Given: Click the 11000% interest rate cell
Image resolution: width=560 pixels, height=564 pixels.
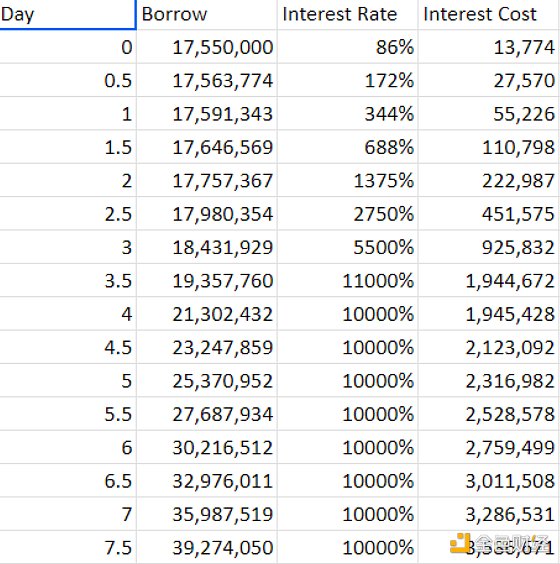Looking at the screenshot, I should 347,281.
